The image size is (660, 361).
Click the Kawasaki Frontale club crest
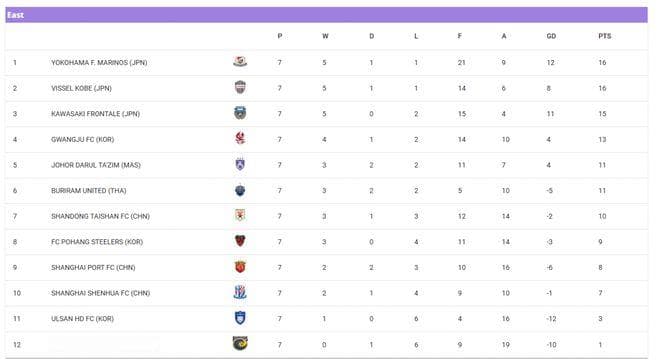pyautogui.click(x=240, y=113)
